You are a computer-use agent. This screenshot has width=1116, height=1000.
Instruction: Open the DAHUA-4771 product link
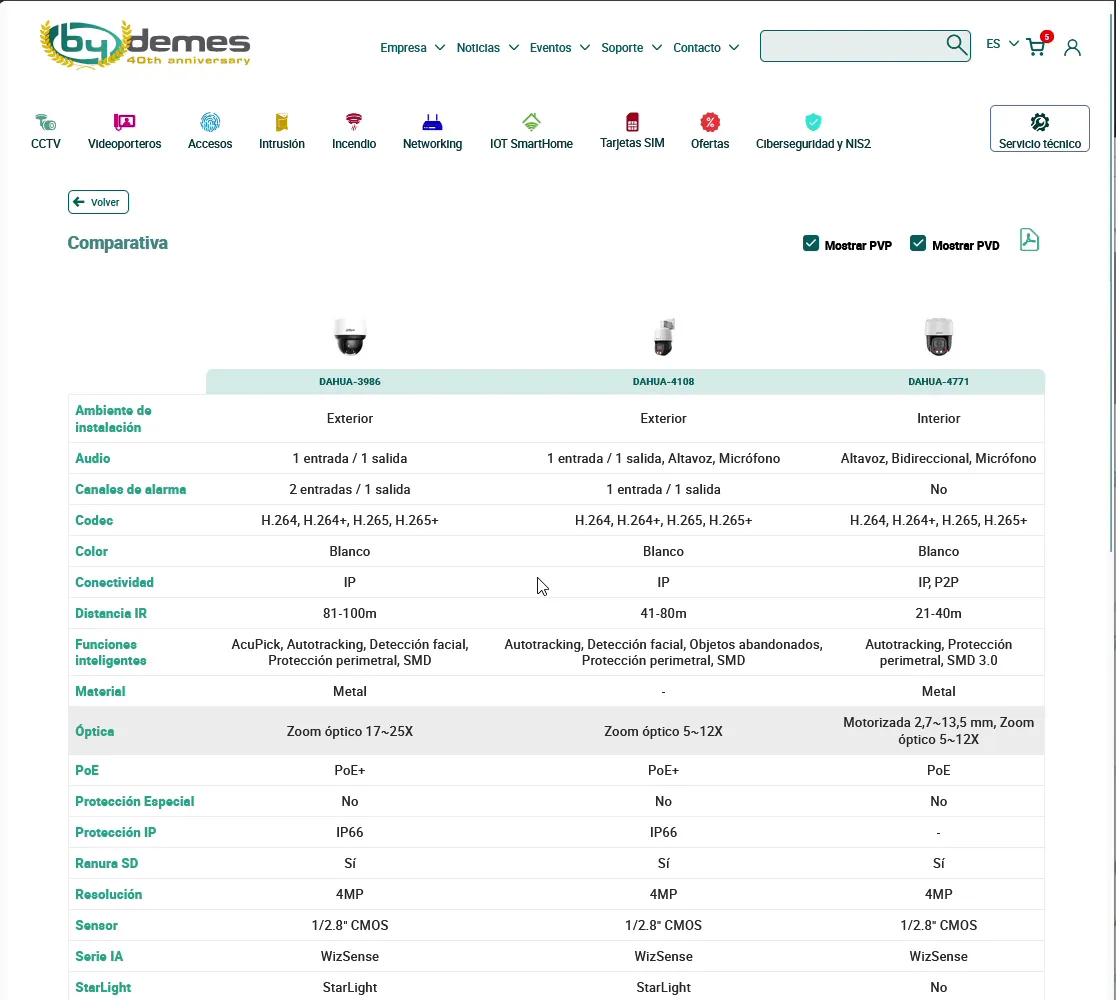(938, 381)
